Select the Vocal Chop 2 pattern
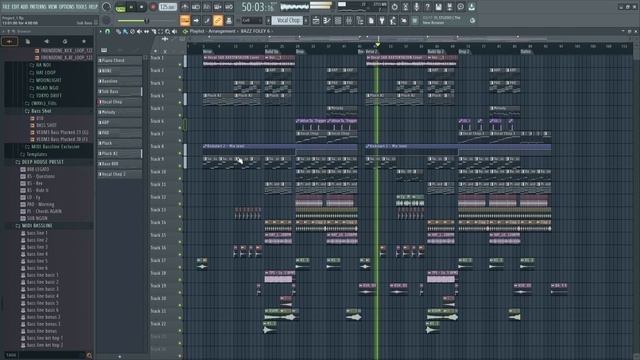This screenshot has width=640, height=360. 120,174
